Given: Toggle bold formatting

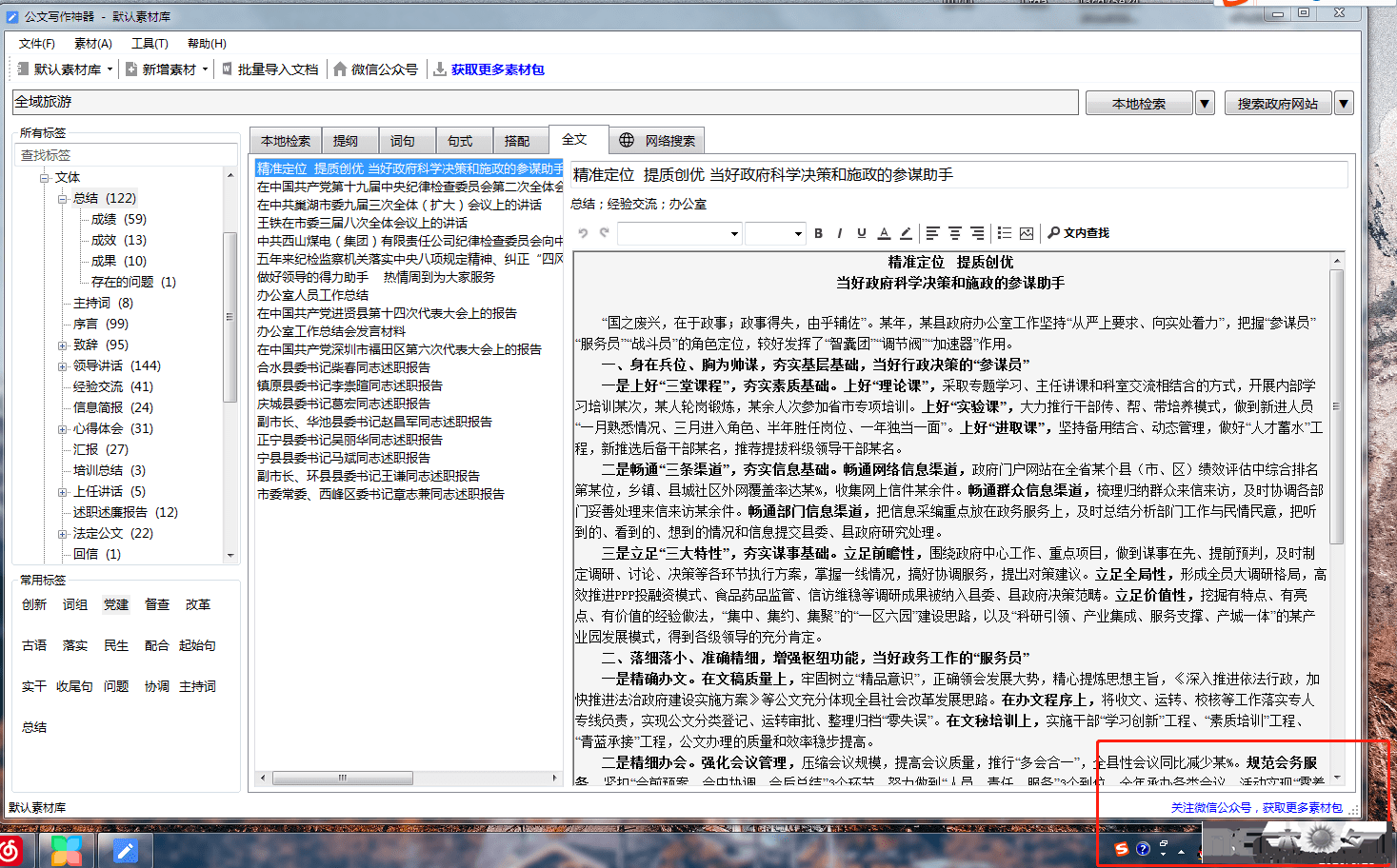Looking at the screenshot, I should pos(818,233).
